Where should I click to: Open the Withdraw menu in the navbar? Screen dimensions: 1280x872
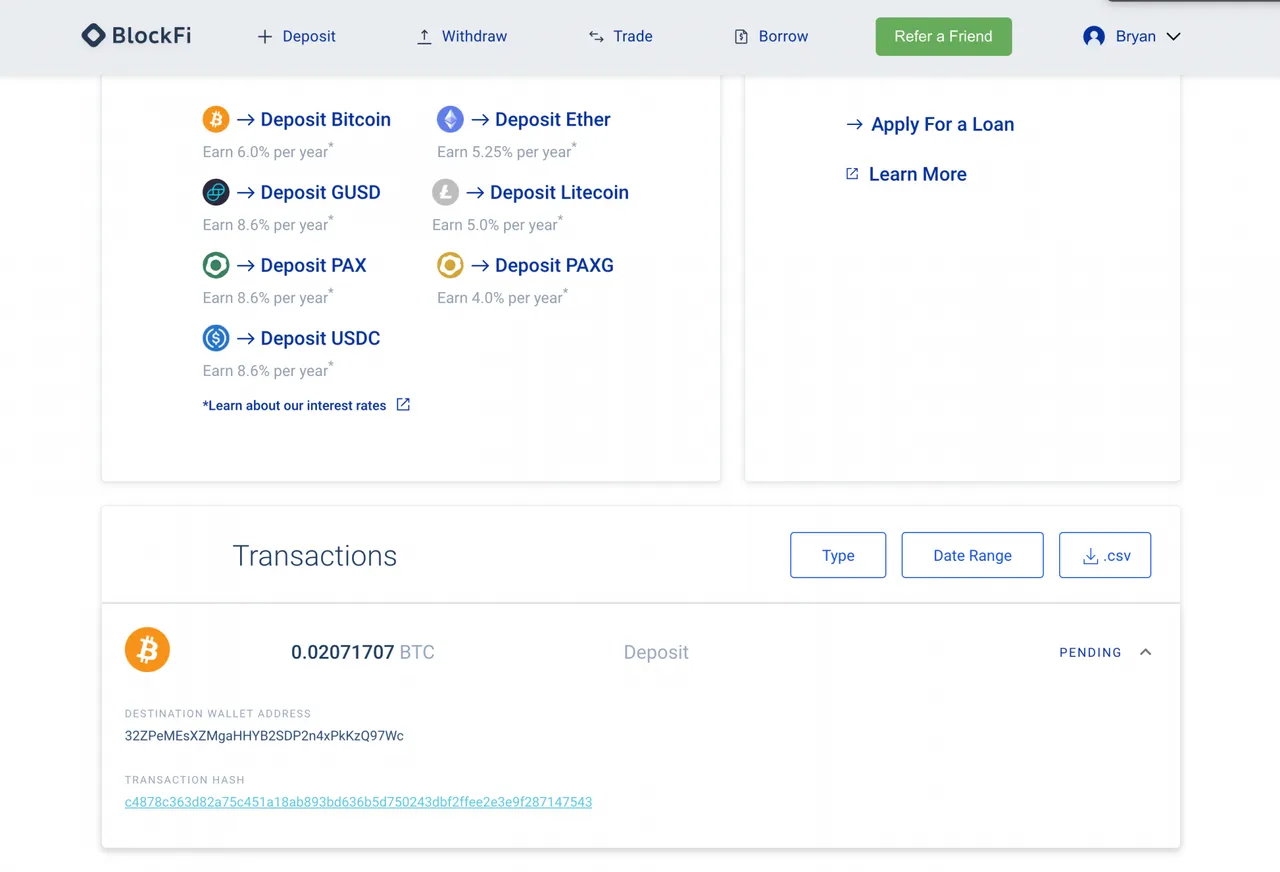pos(461,37)
